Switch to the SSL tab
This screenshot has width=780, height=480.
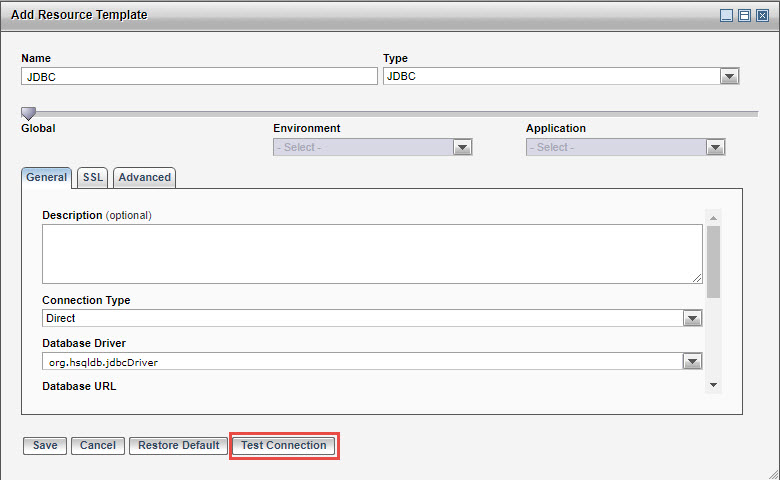(x=93, y=177)
